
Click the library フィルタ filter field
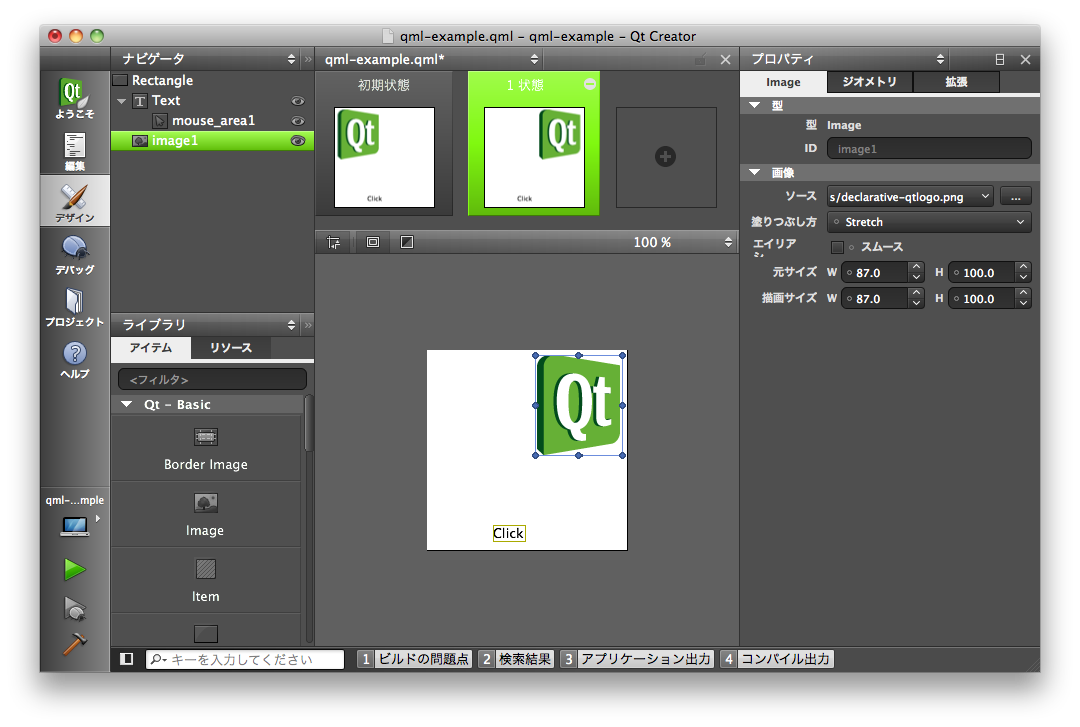(212, 380)
